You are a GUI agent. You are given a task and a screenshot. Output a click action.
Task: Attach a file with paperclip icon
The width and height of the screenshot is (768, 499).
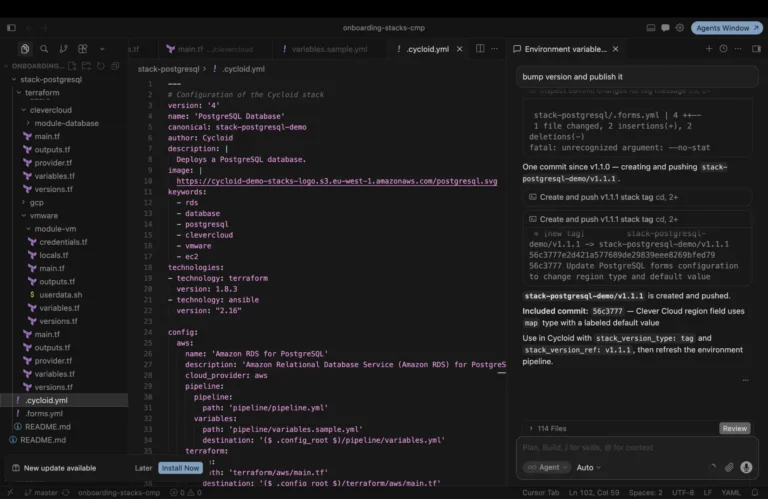pos(729,468)
